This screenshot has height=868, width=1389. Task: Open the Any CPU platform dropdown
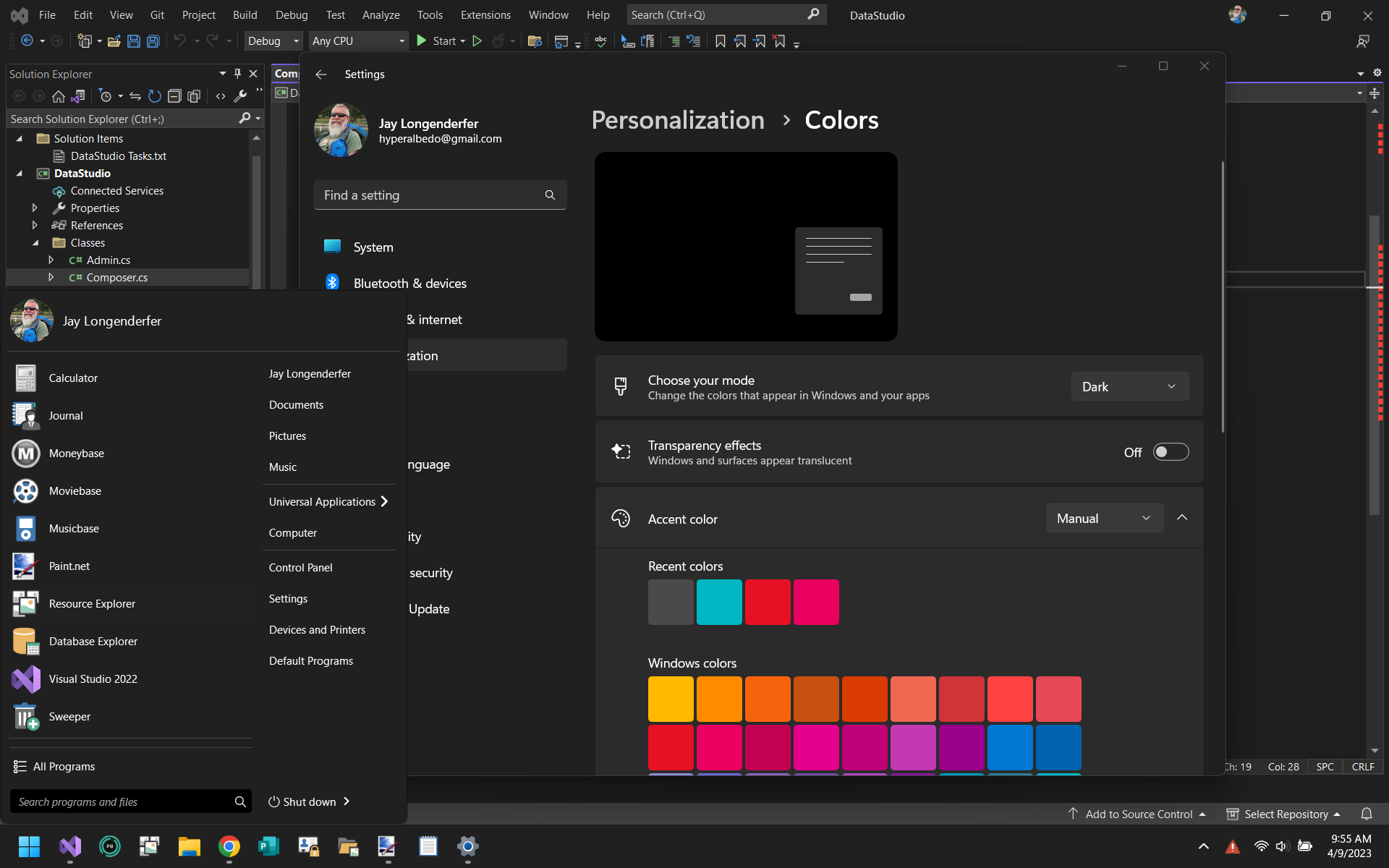tap(358, 41)
